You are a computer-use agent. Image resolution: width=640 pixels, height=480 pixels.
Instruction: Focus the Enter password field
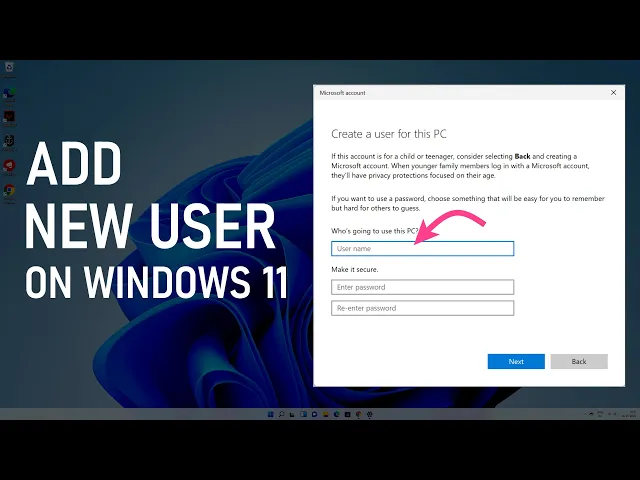coord(422,287)
